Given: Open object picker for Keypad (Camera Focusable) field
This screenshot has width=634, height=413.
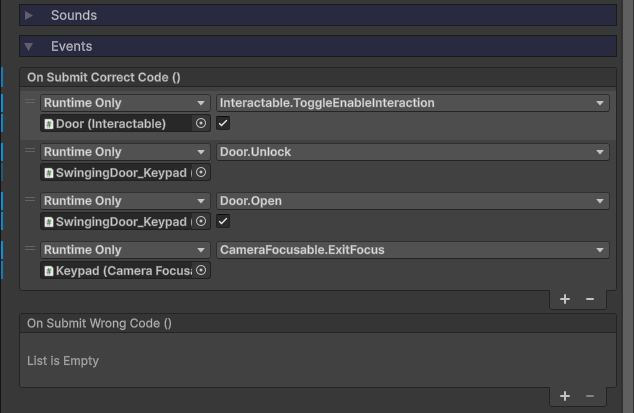Looking at the screenshot, I should (x=201, y=270).
